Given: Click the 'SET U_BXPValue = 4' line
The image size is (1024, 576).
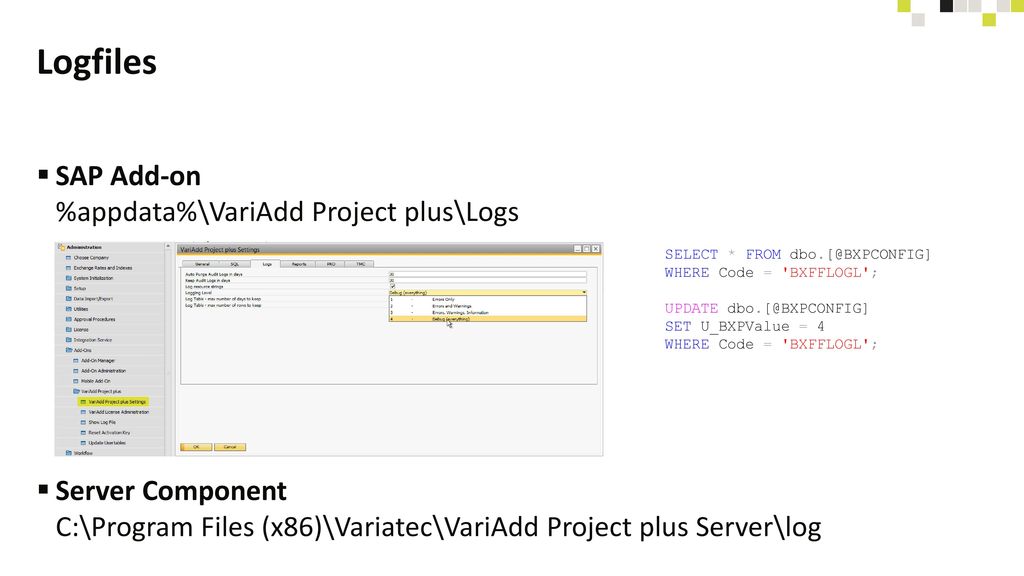Looking at the screenshot, I should click(x=744, y=326).
